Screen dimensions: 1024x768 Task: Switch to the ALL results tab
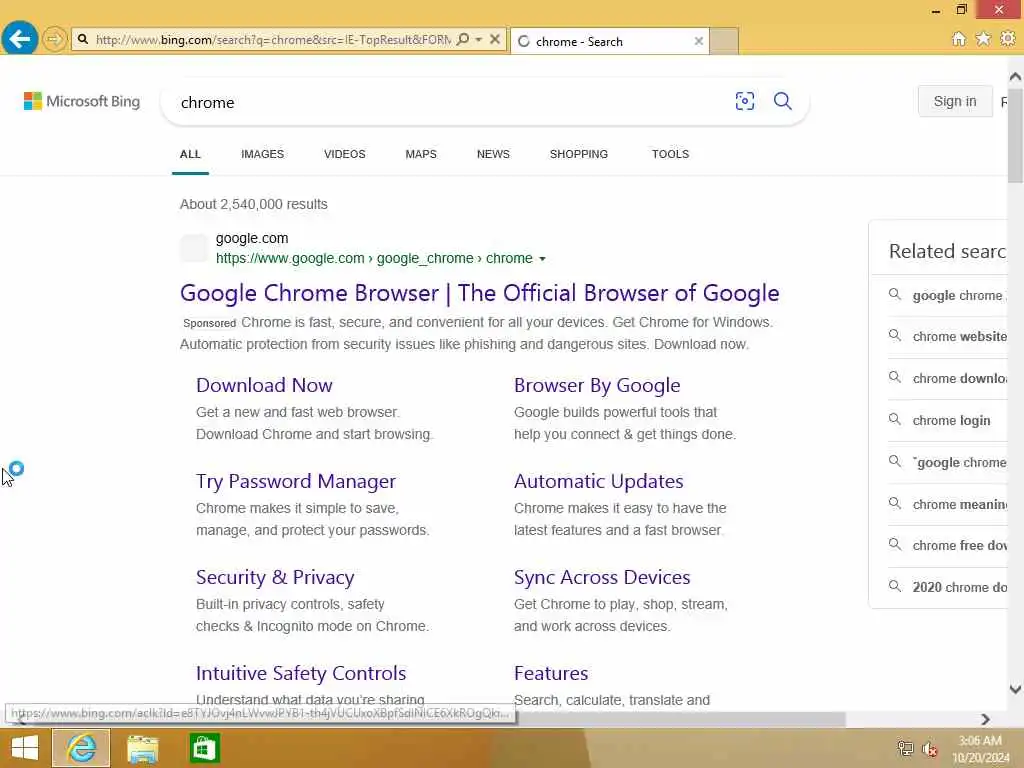pyautogui.click(x=190, y=154)
